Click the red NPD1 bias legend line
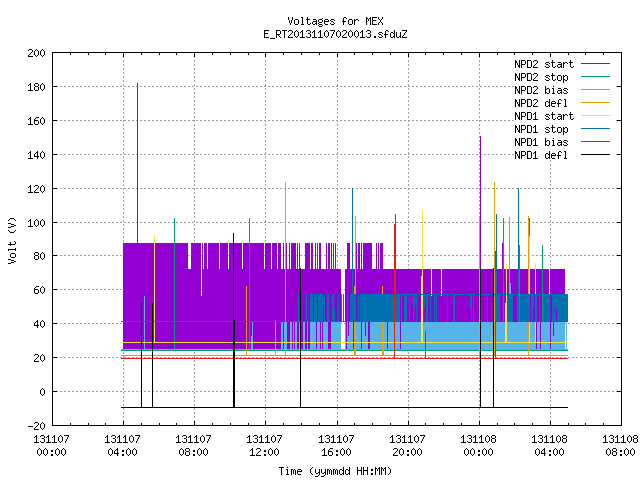The height and width of the screenshot is (480, 640). [x=595, y=142]
